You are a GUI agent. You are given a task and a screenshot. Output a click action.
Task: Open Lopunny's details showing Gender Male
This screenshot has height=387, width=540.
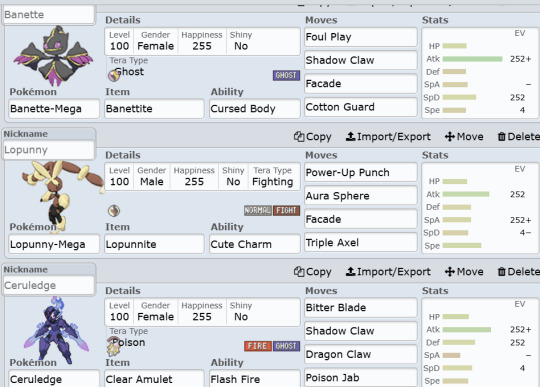(x=202, y=177)
